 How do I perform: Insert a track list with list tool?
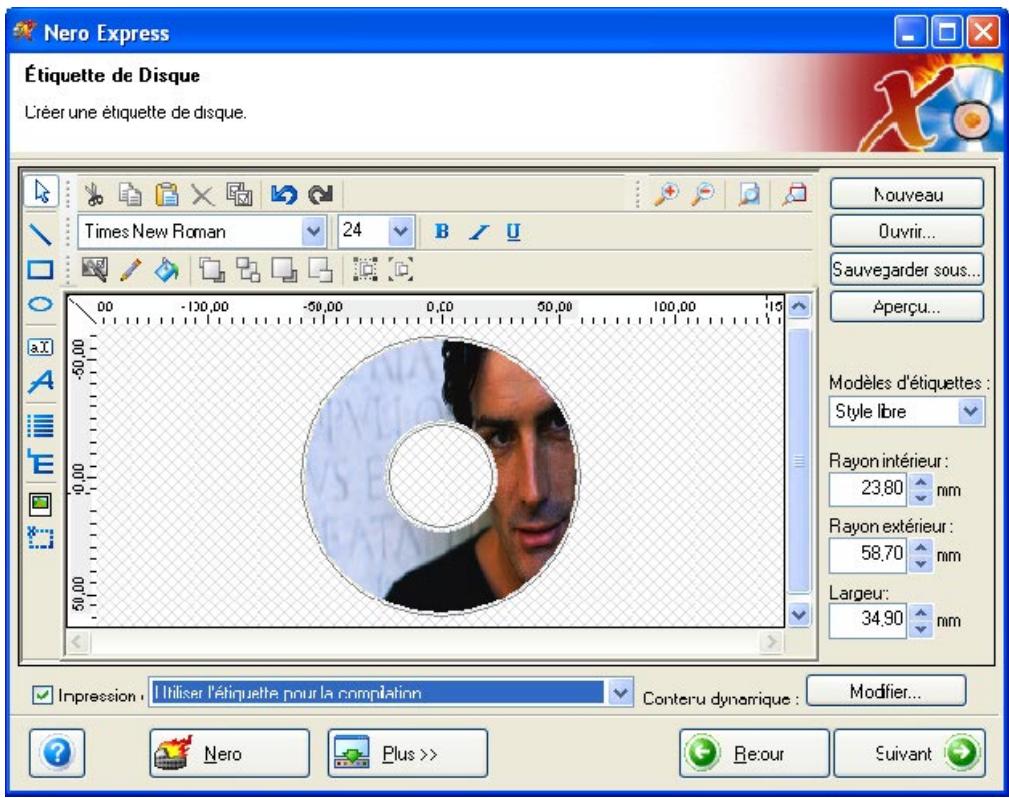(x=41, y=425)
